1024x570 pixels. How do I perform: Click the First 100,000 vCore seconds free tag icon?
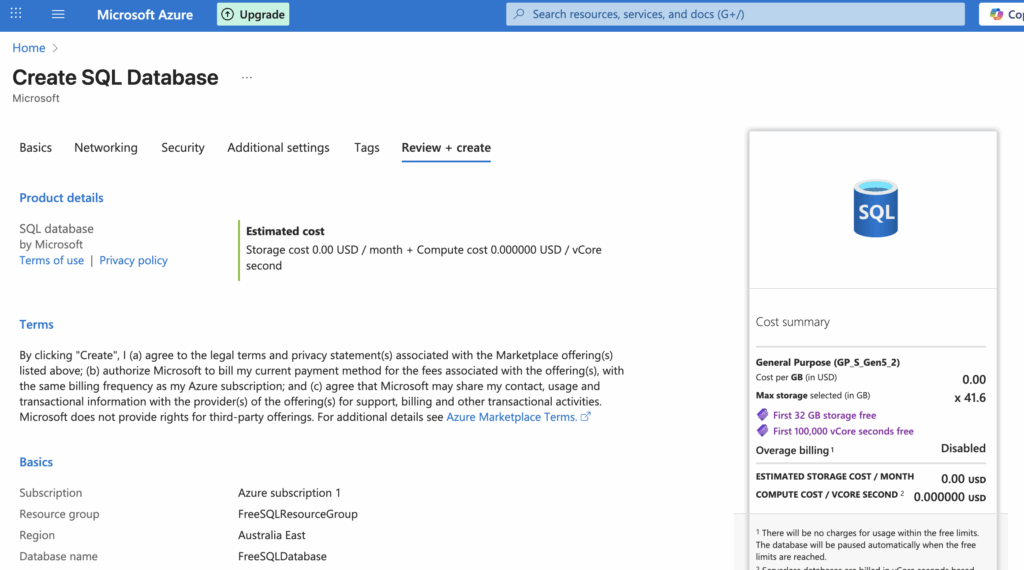tap(762, 431)
